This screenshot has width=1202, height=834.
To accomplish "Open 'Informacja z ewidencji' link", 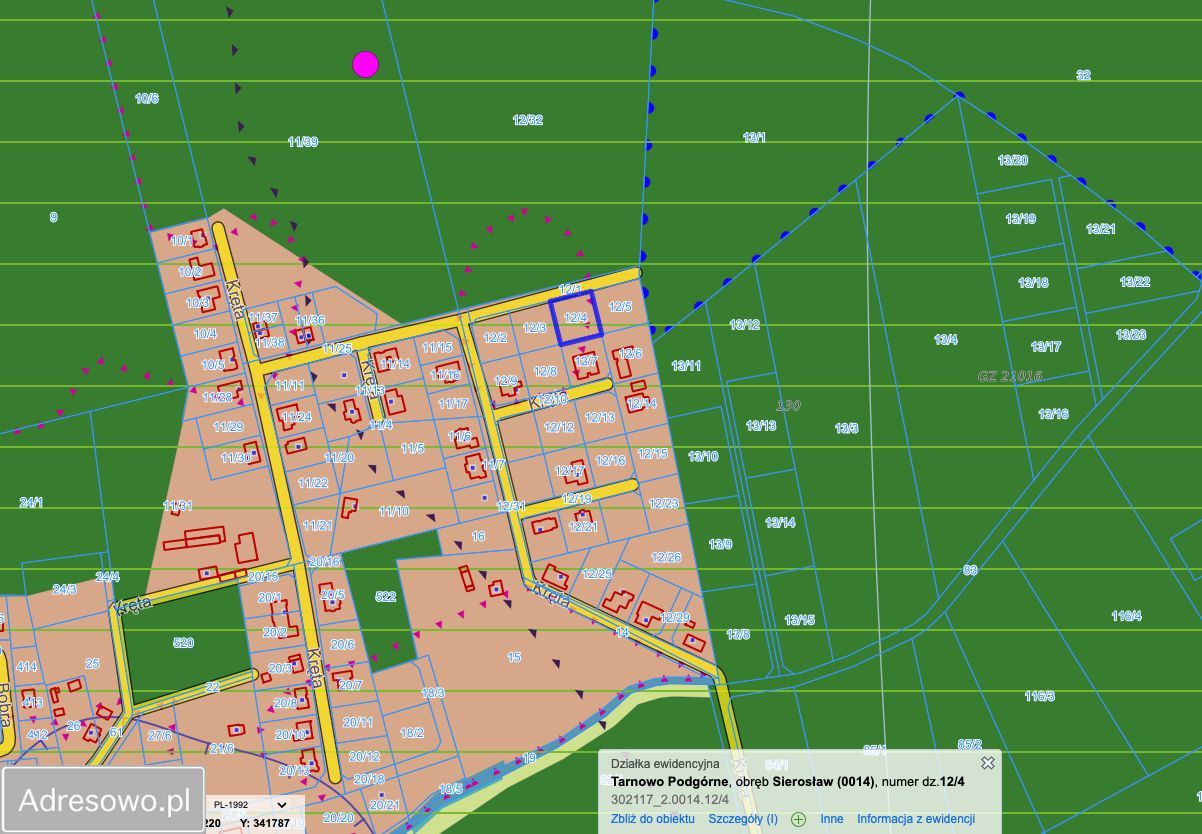I will tap(916, 819).
